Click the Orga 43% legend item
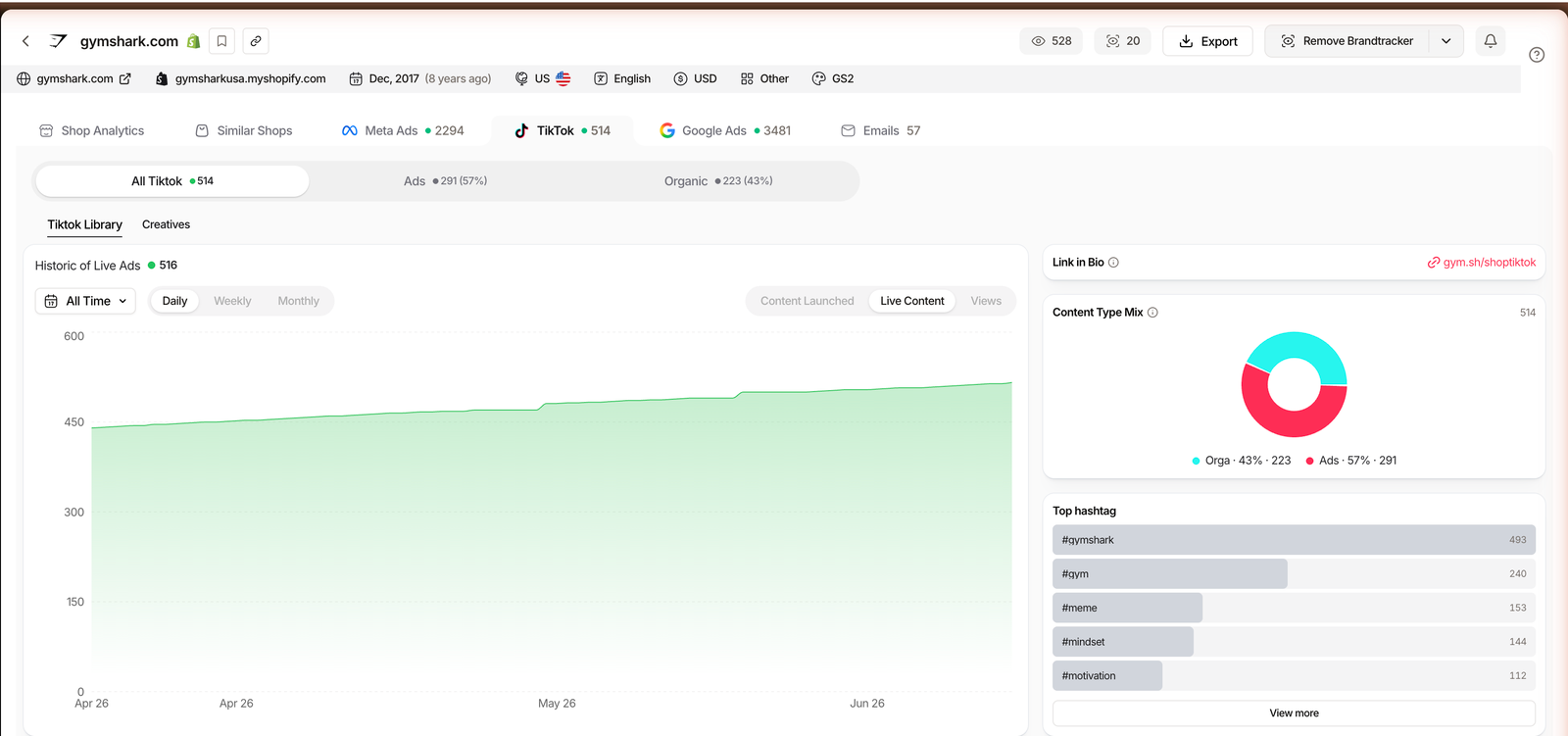The width and height of the screenshot is (1568, 736). click(1242, 461)
